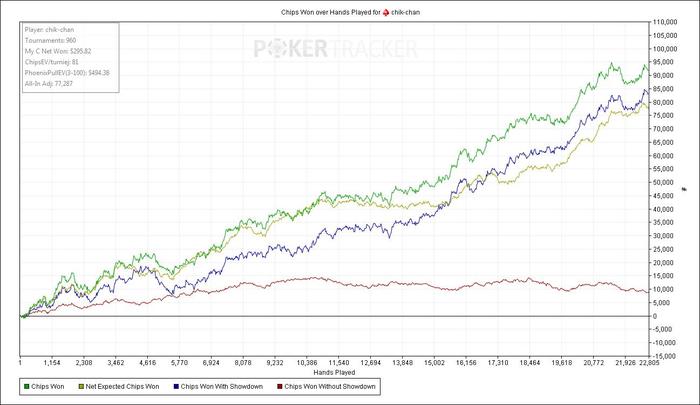Image resolution: width=700 pixels, height=405 pixels.
Task: Click x-axis tick label '13,848'
Action: (x=402, y=363)
